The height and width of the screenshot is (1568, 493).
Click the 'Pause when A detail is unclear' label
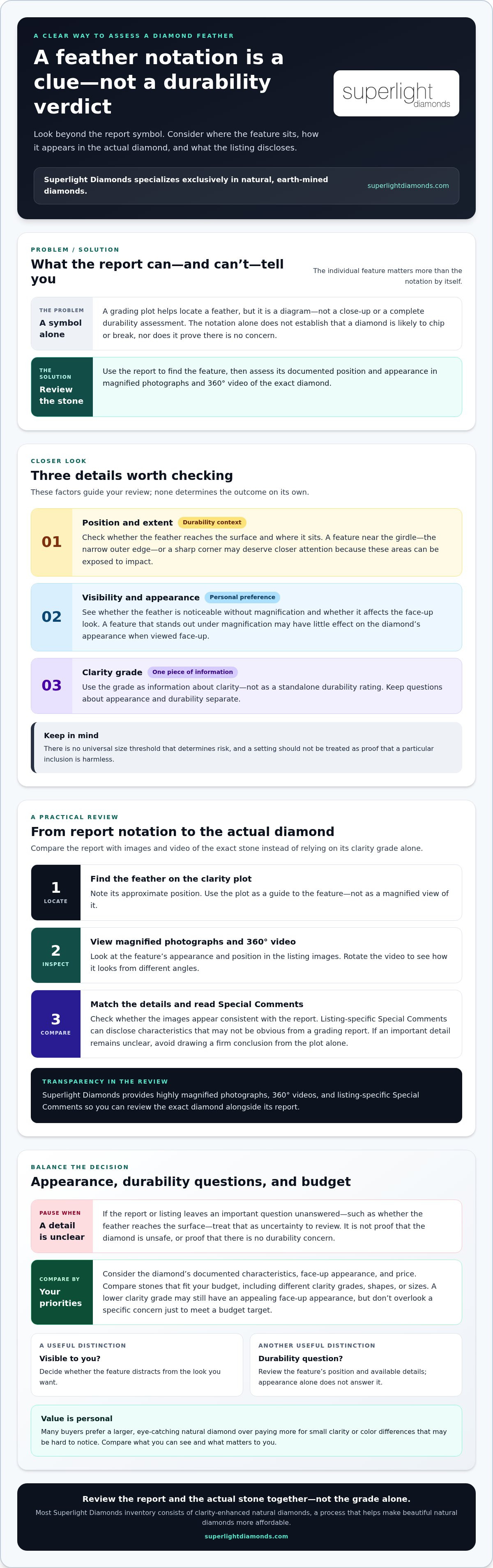pyautogui.click(x=62, y=1227)
